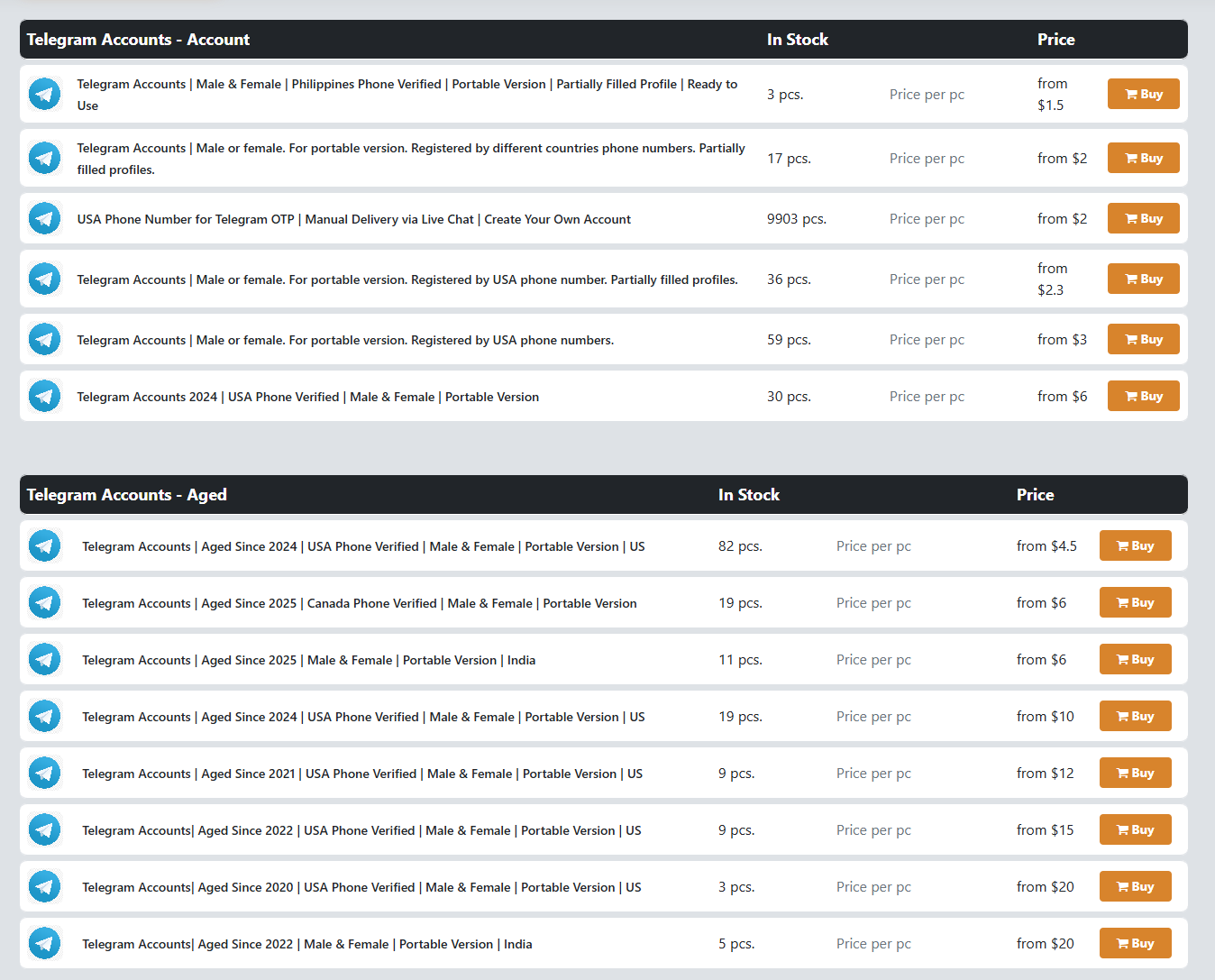Screen dimensions: 1215x980
Task: Click Telegram icon beside Aged Since 2021 listing
Action: click(x=44, y=773)
